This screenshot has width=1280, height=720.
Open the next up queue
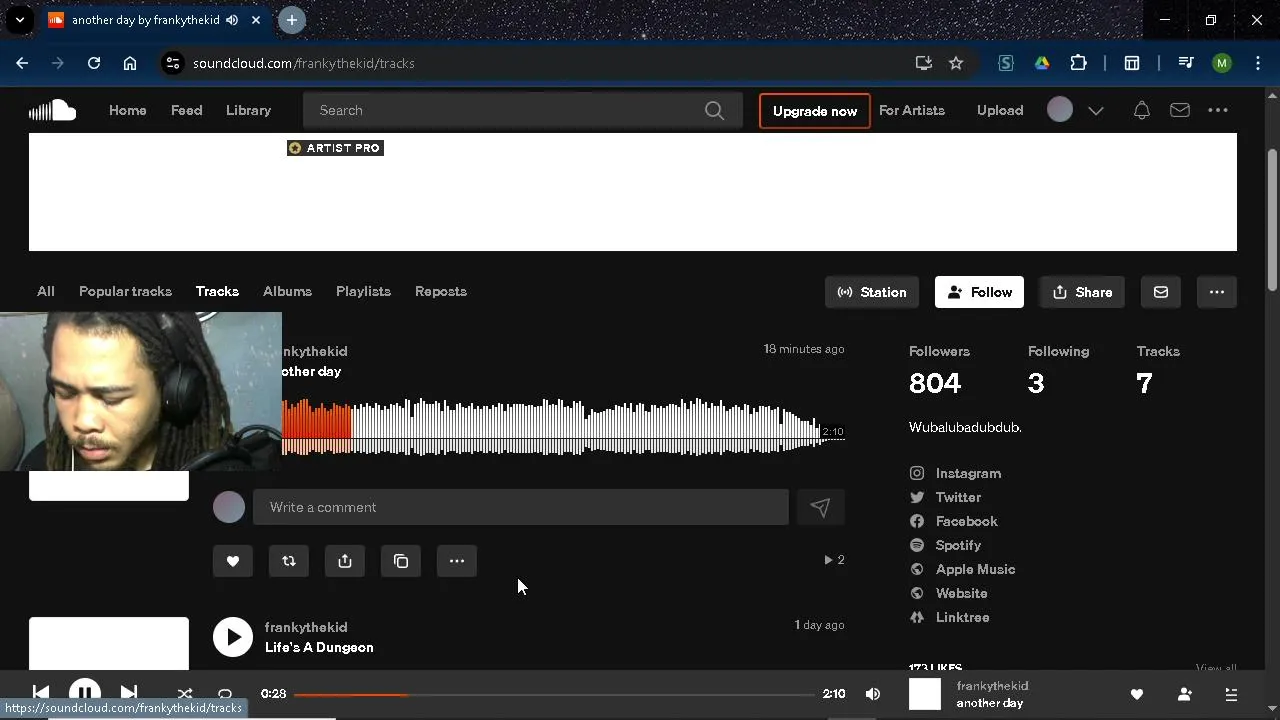(1231, 694)
